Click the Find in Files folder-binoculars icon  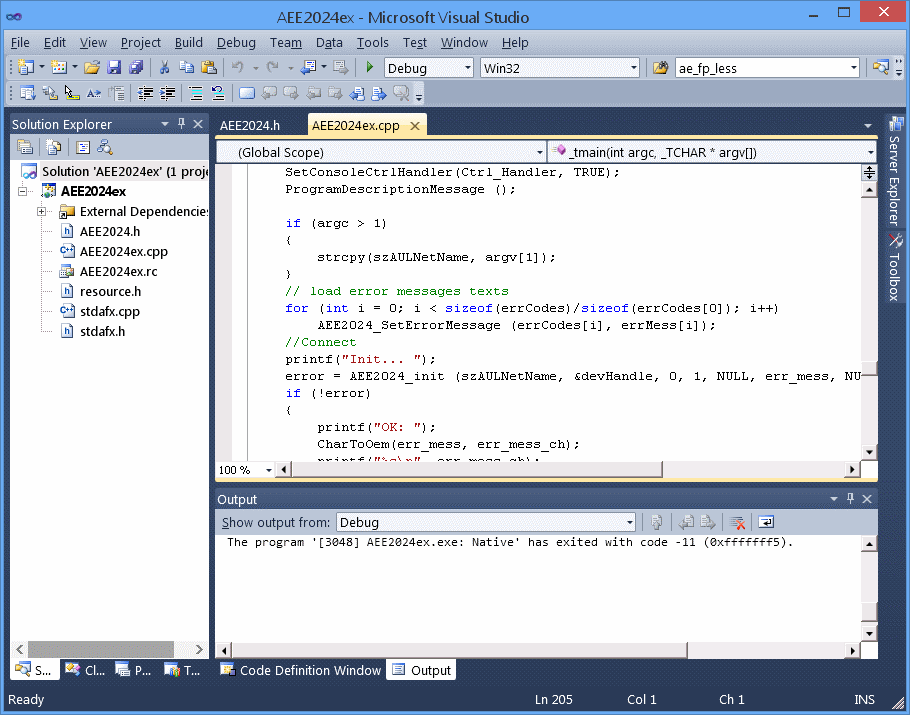[x=660, y=68]
